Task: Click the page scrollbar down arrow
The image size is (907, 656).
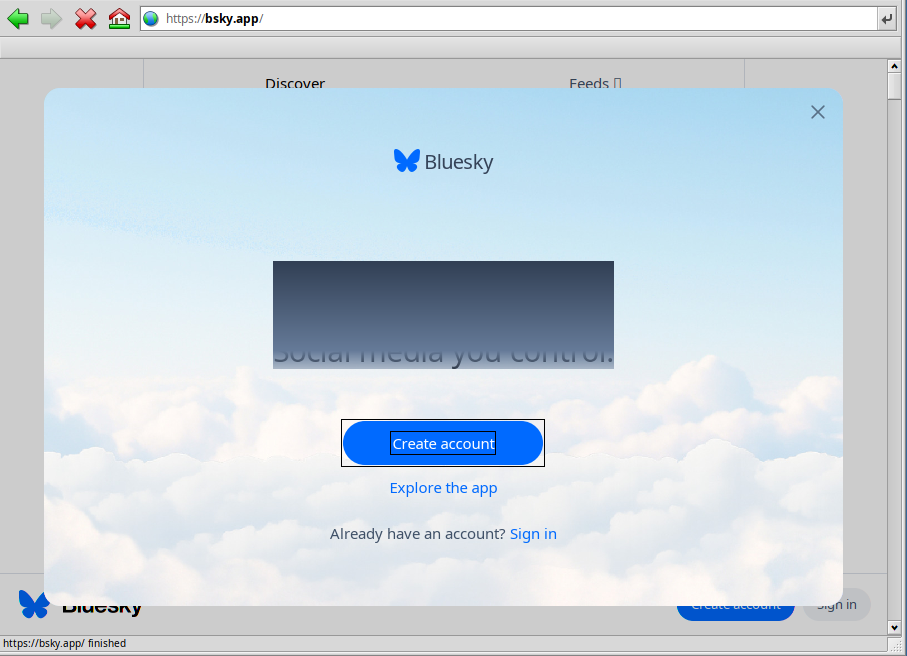Action: 895,627
